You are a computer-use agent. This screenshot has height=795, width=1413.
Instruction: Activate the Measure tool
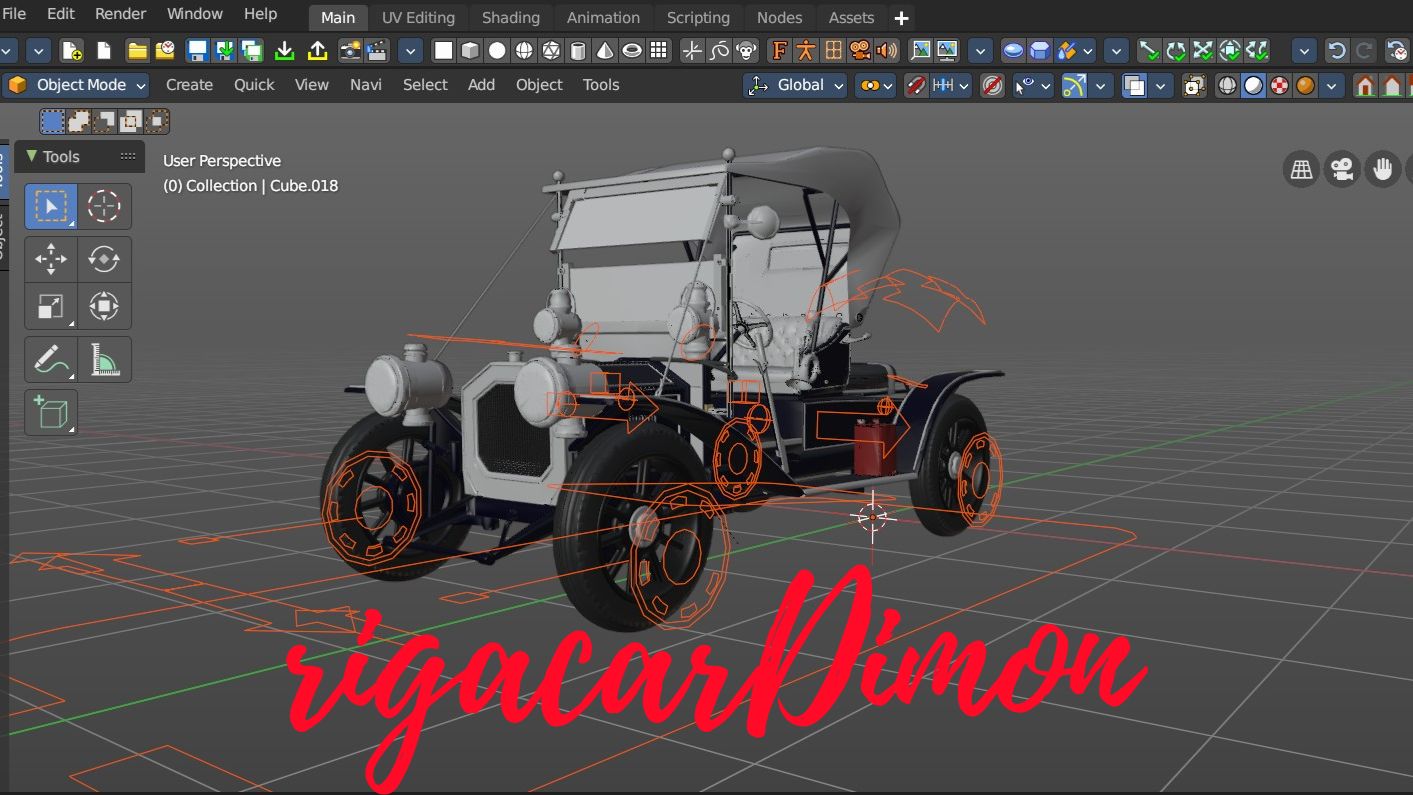pyautogui.click(x=104, y=359)
